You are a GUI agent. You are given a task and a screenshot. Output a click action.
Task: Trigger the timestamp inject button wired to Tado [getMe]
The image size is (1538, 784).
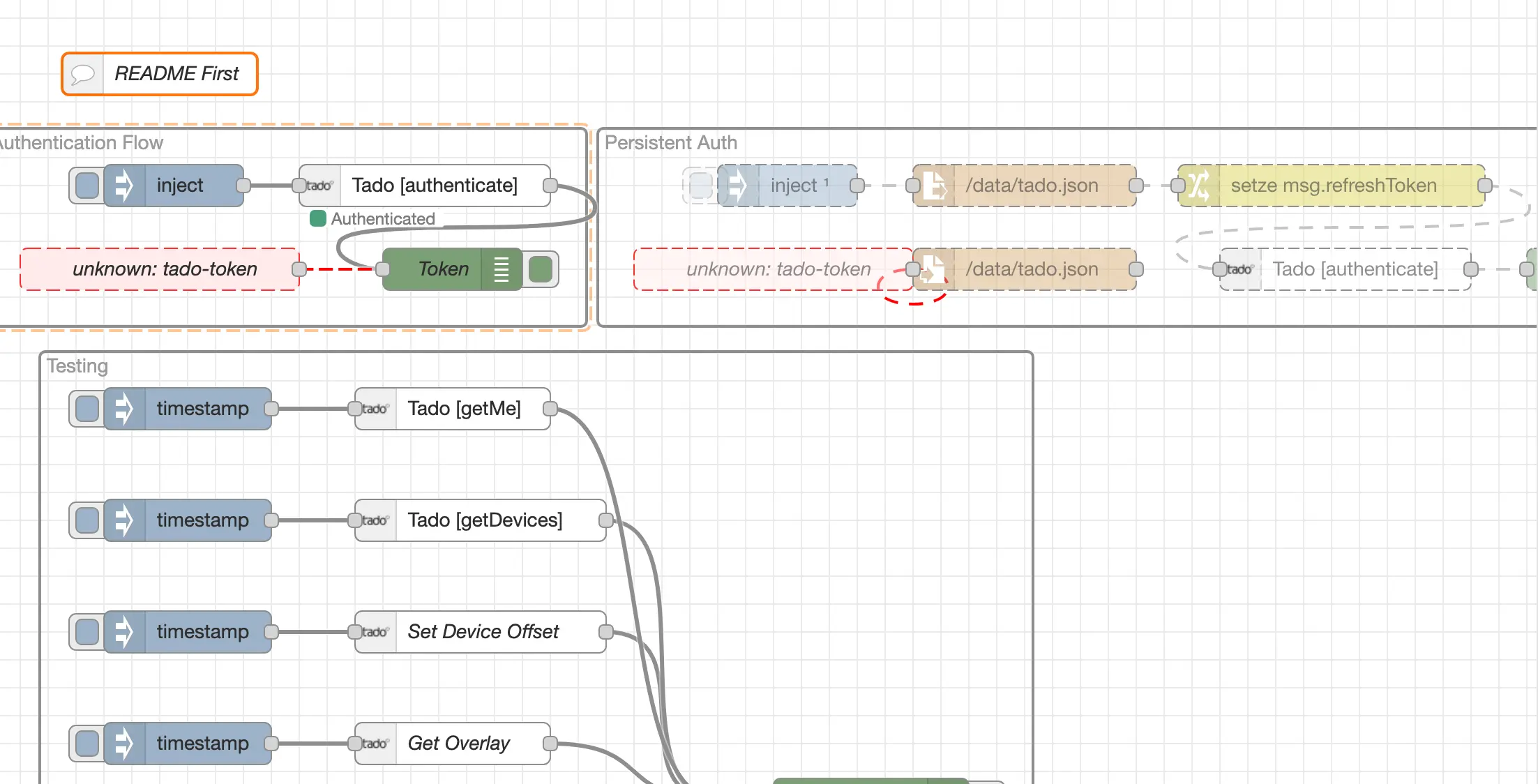87,409
